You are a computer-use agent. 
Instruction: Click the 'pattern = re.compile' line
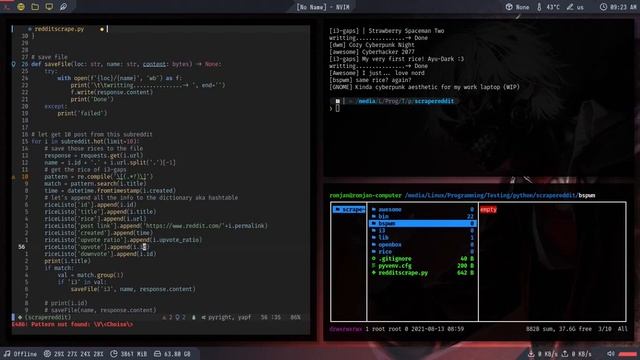98,177
